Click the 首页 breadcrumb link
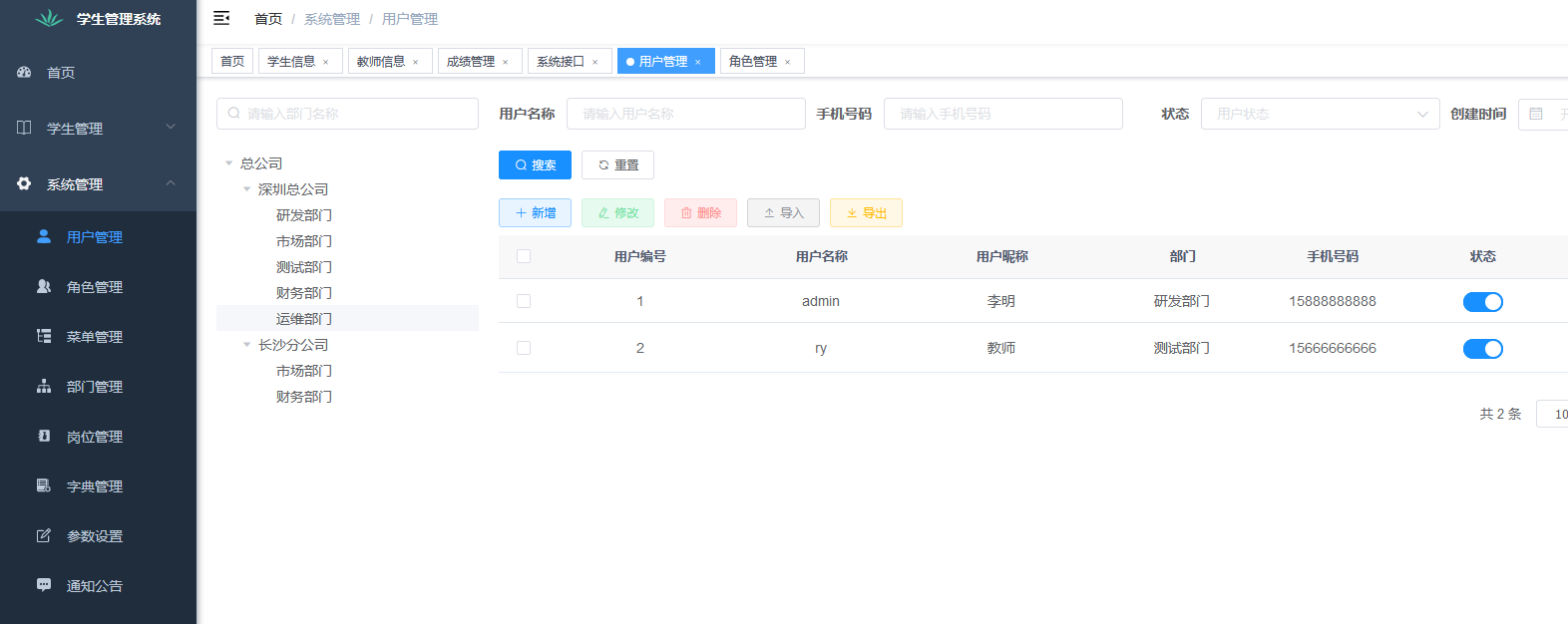This screenshot has height=624, width=1568. (x=268, y=19)
